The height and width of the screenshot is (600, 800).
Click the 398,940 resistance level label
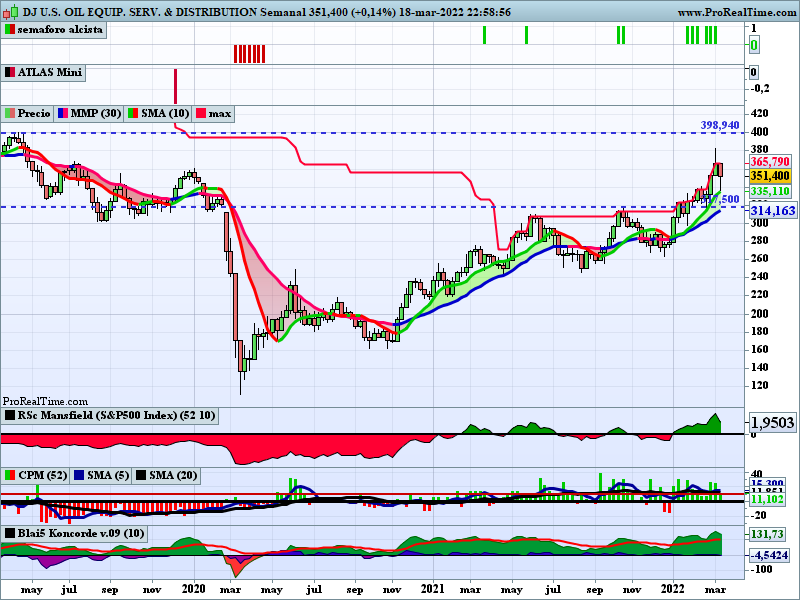point(719,125)
